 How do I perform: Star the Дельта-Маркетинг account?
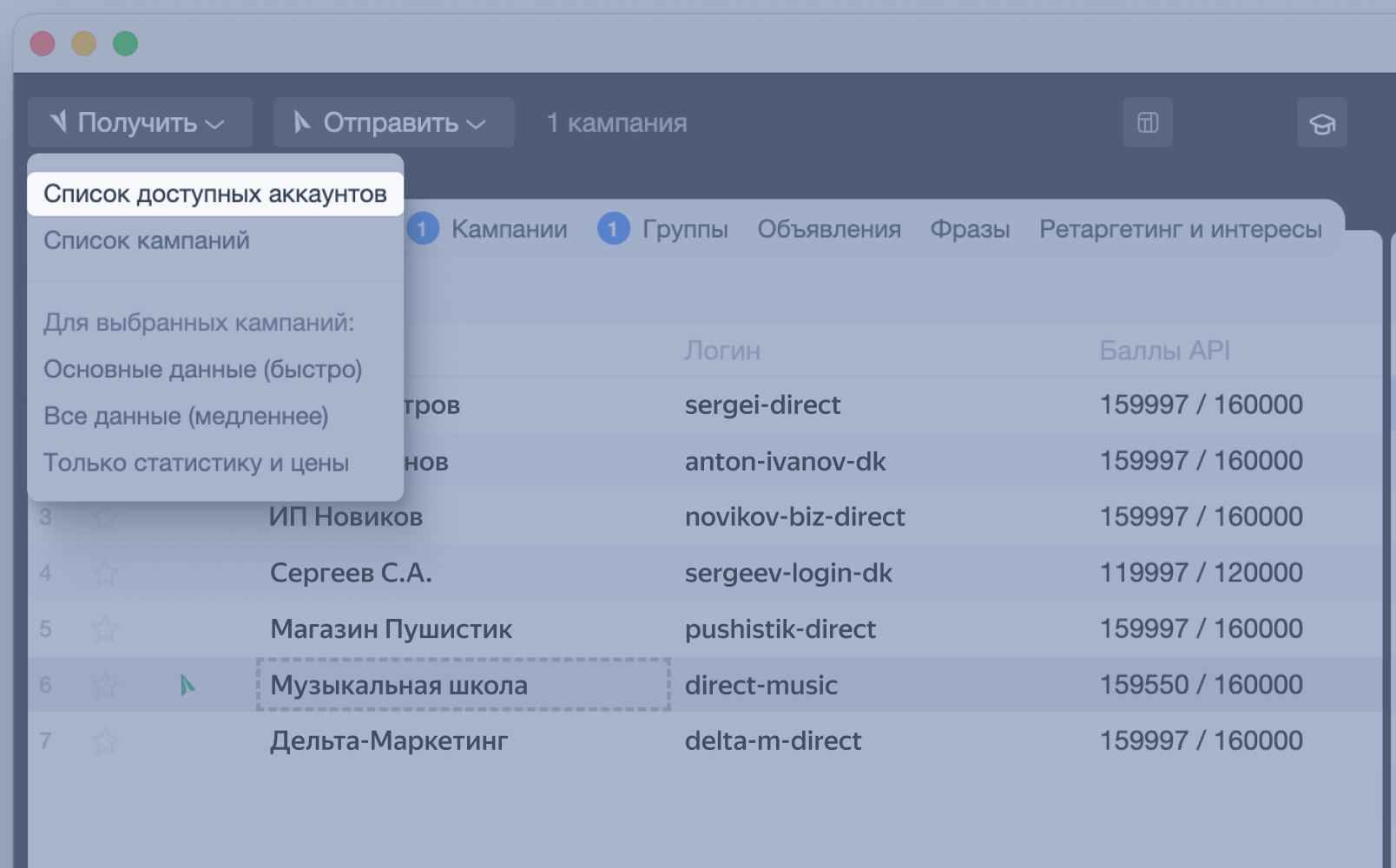[x=105, y=741]
